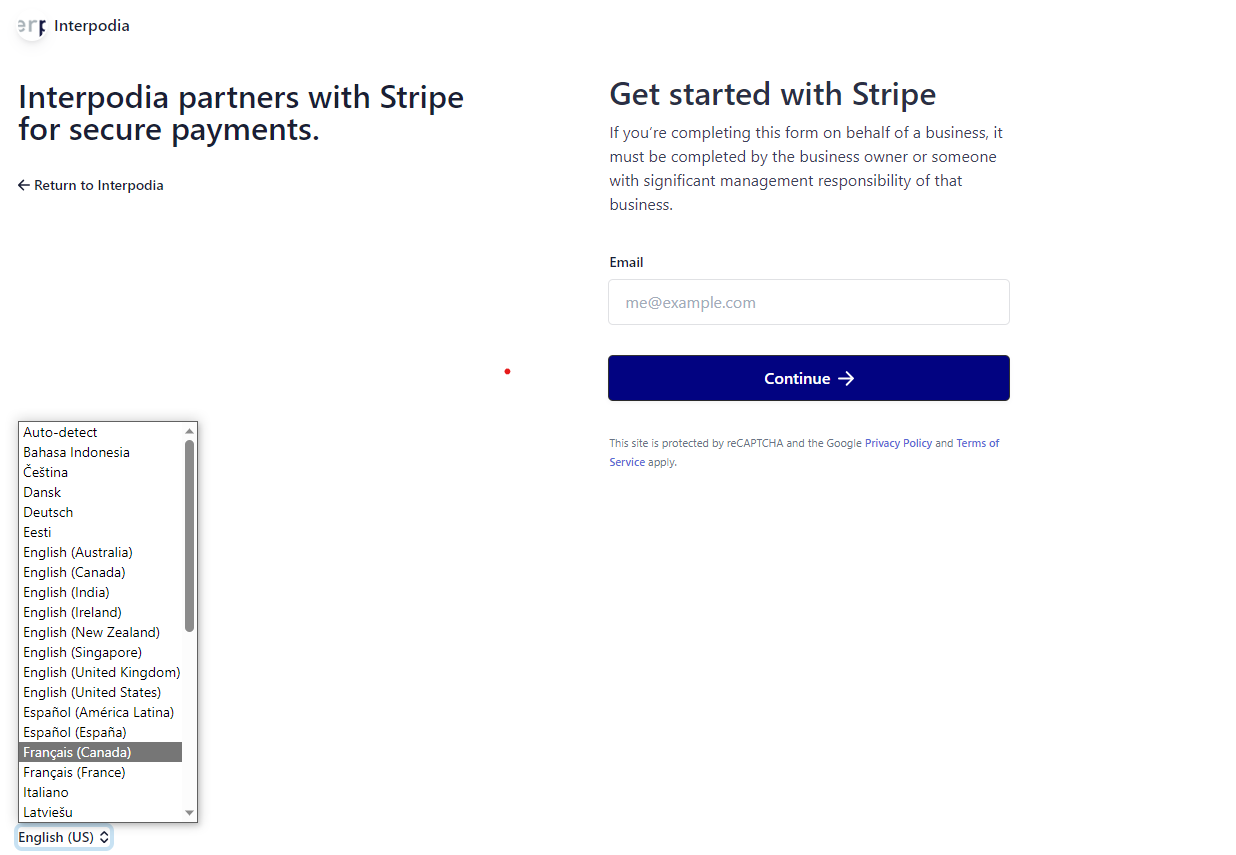Select English (United States) option
The width and height of the screenshot is (1236, 855).
92,692
